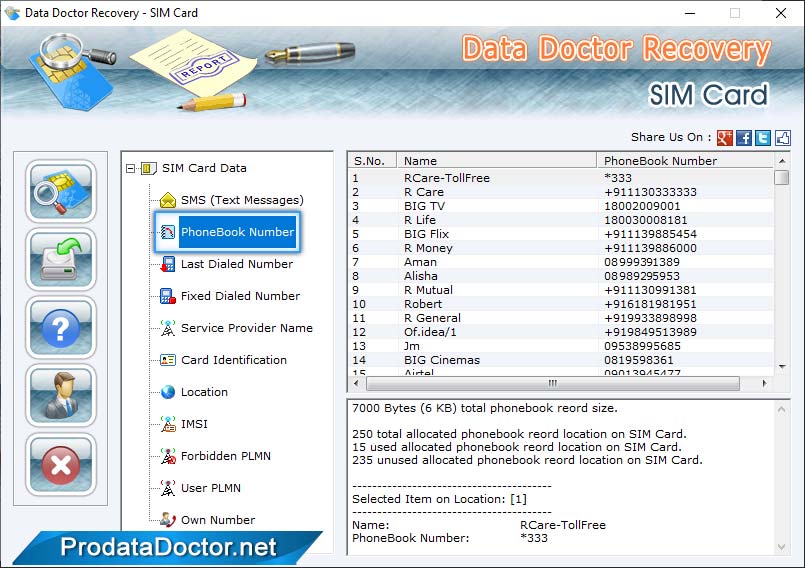Select the BIG TV contact row
The height and width of the screenshot is (568, 805).
pos(561,206)
